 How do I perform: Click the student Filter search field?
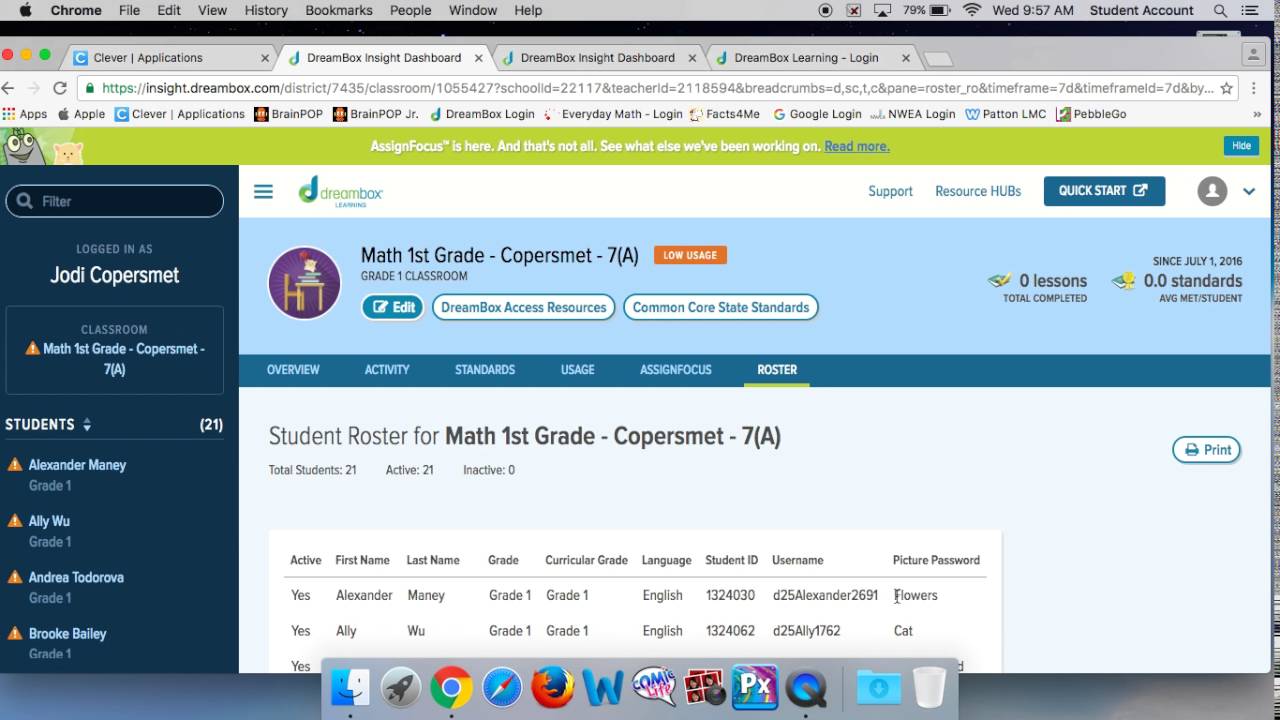pos(115,201)
